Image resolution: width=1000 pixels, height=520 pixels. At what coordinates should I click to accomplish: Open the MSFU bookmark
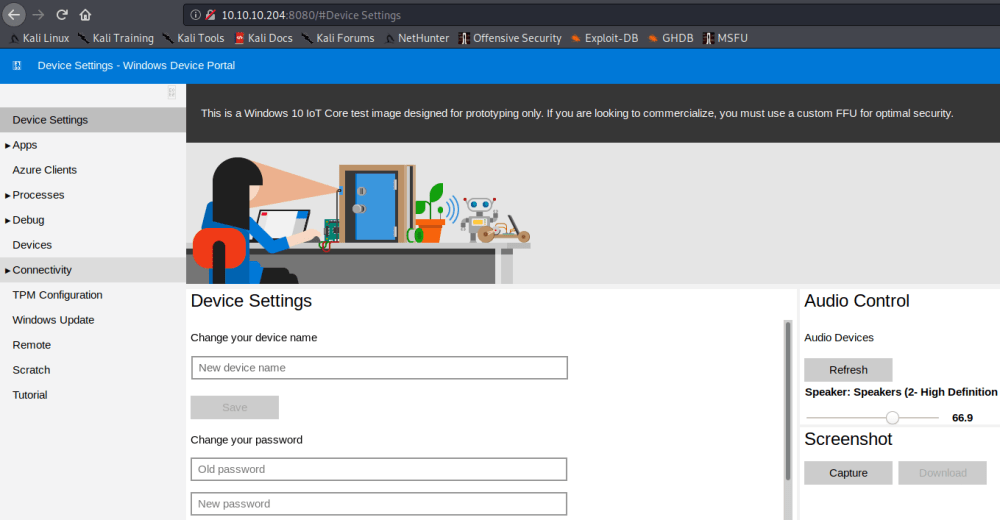[725, 38]
